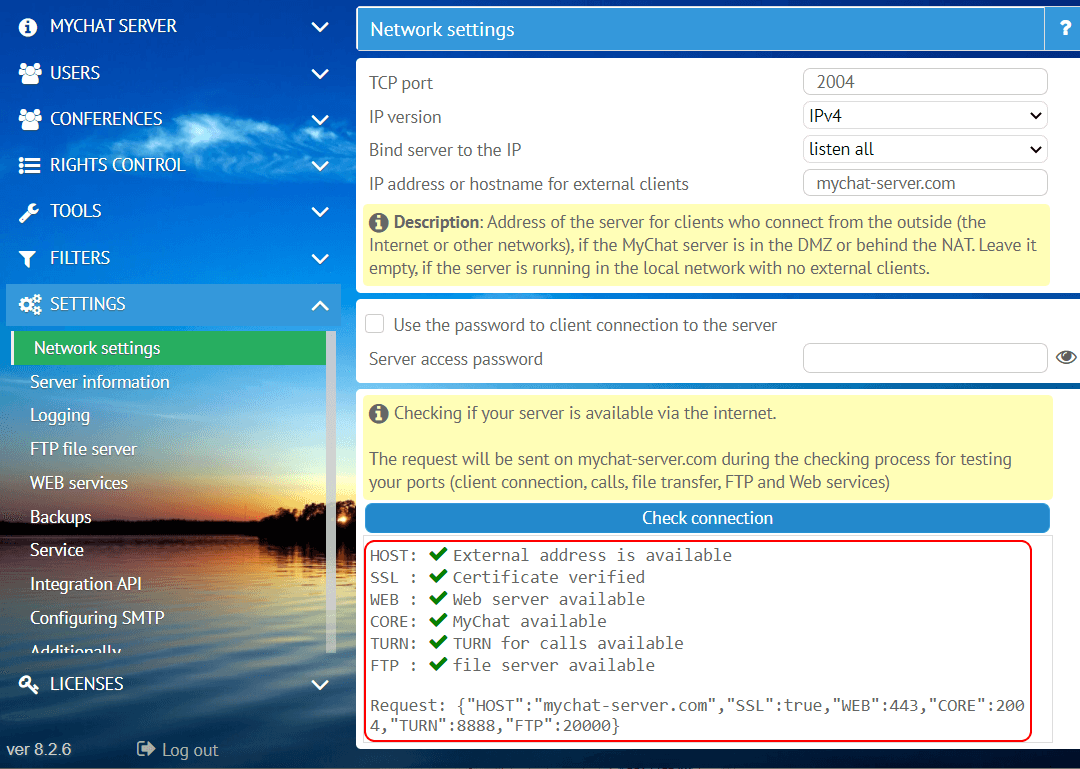Screen dimensions: 1080x769
Task: Expand the Rights Control section chevron
Action: click(x=320, y=166)
